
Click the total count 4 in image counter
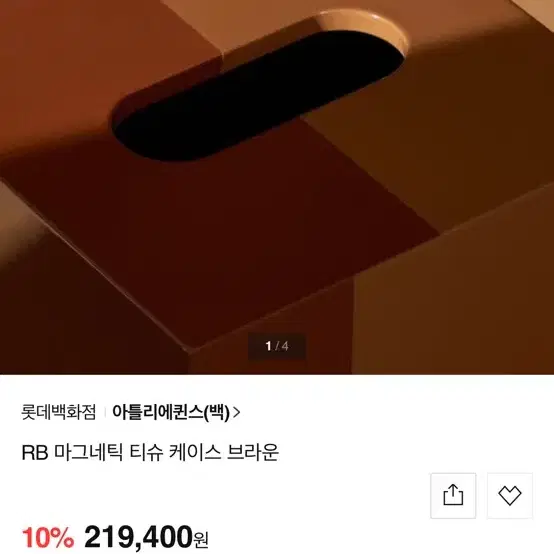[x=285, y=346]
